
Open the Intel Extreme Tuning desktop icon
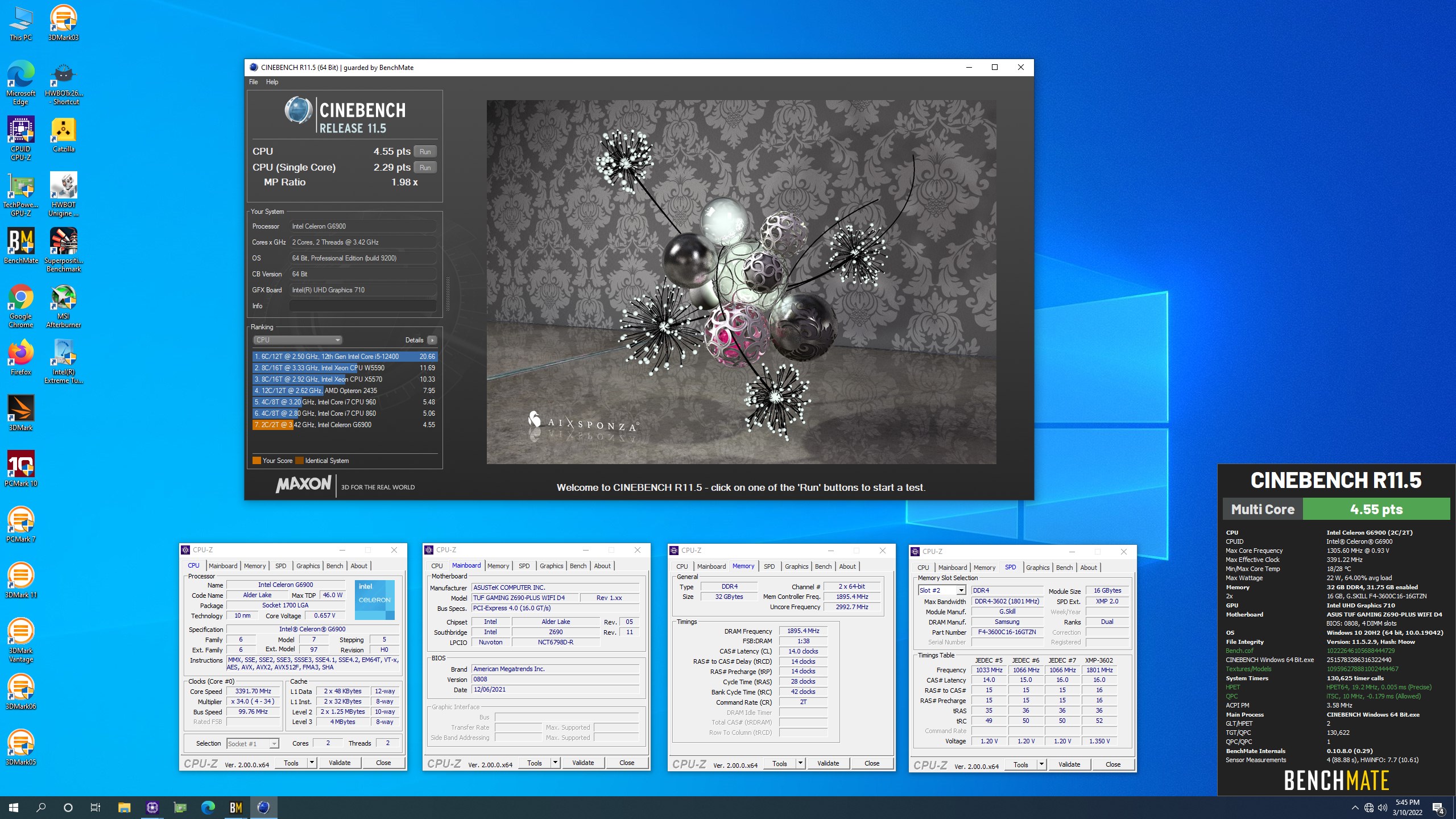(x=63, y=362)
